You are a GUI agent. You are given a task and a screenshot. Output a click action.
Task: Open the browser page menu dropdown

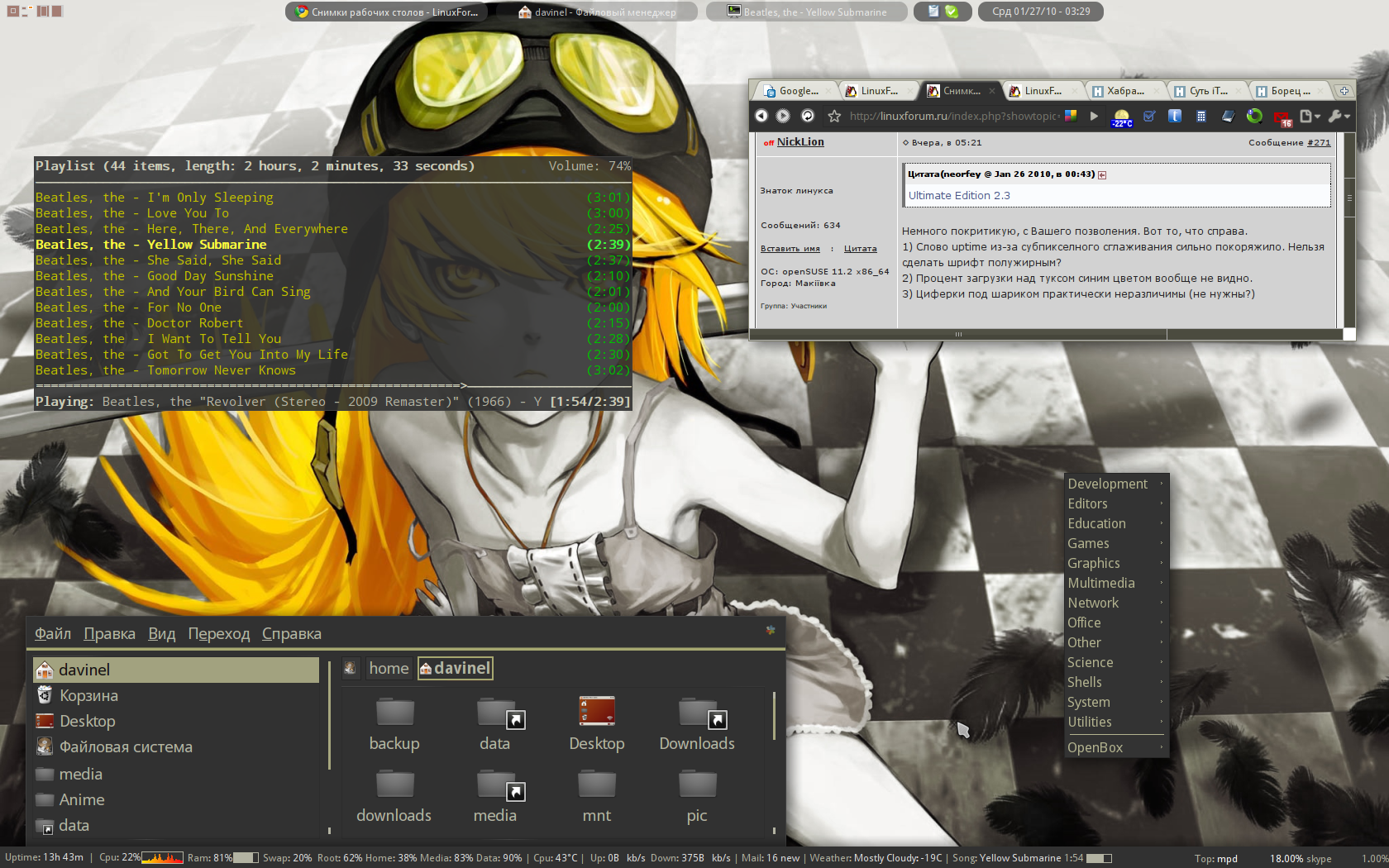click(x=1310, y=117)
